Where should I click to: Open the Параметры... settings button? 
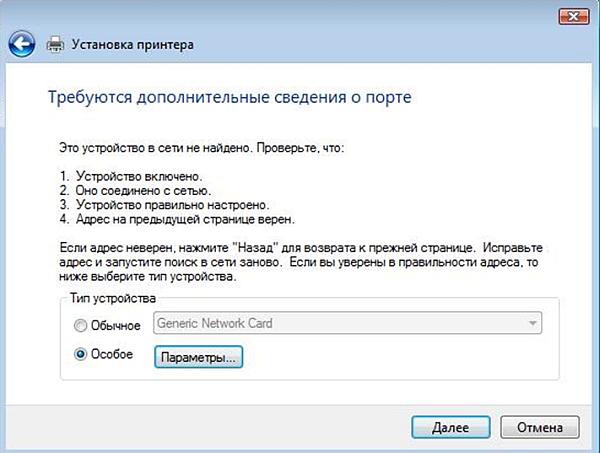199,356
